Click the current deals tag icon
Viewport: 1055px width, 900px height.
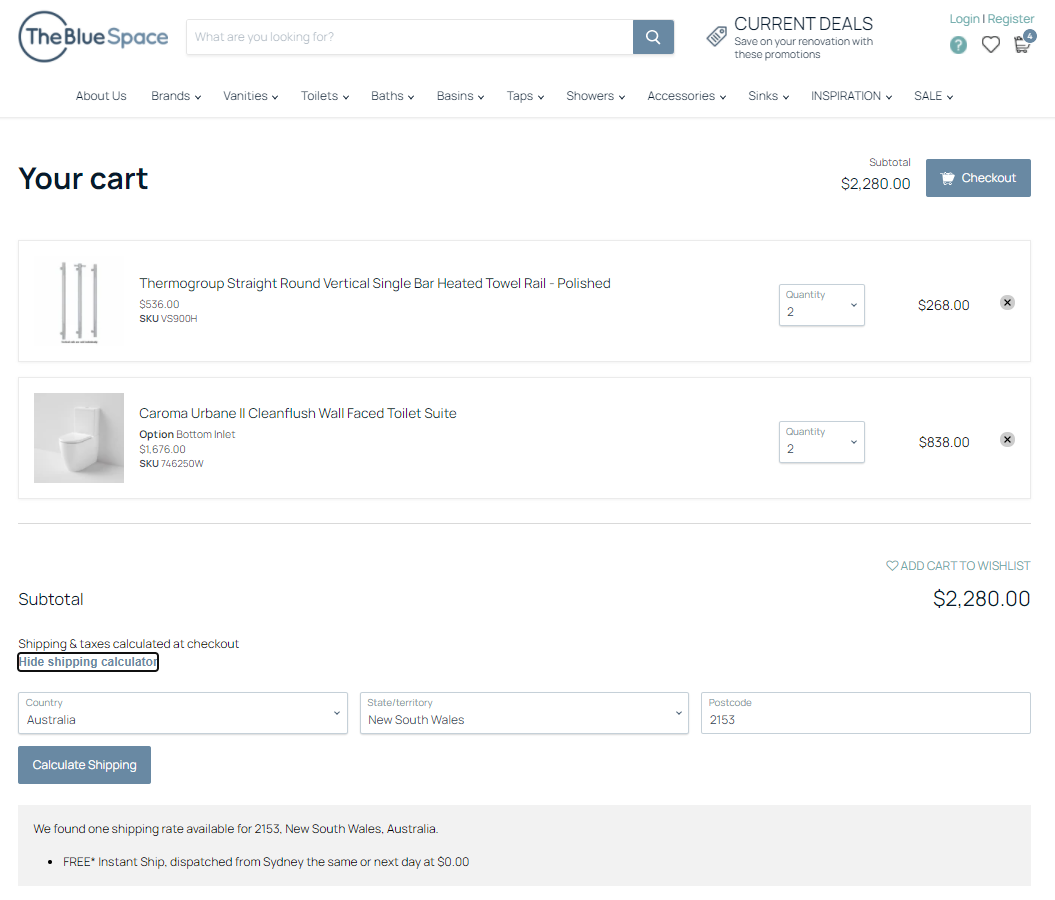pos(717,36)
